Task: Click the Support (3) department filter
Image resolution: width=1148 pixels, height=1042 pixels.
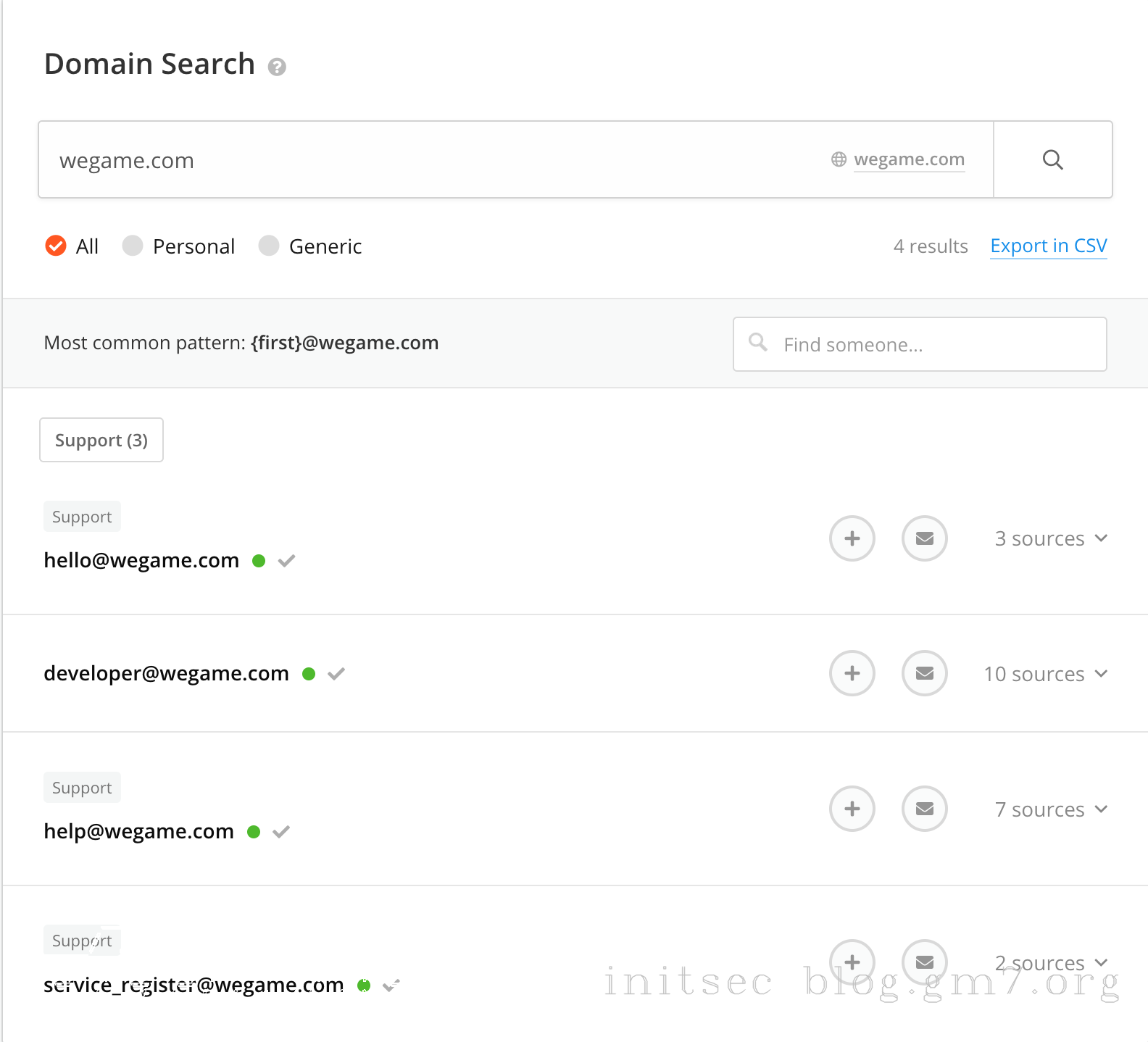Action: pos(101,440)
